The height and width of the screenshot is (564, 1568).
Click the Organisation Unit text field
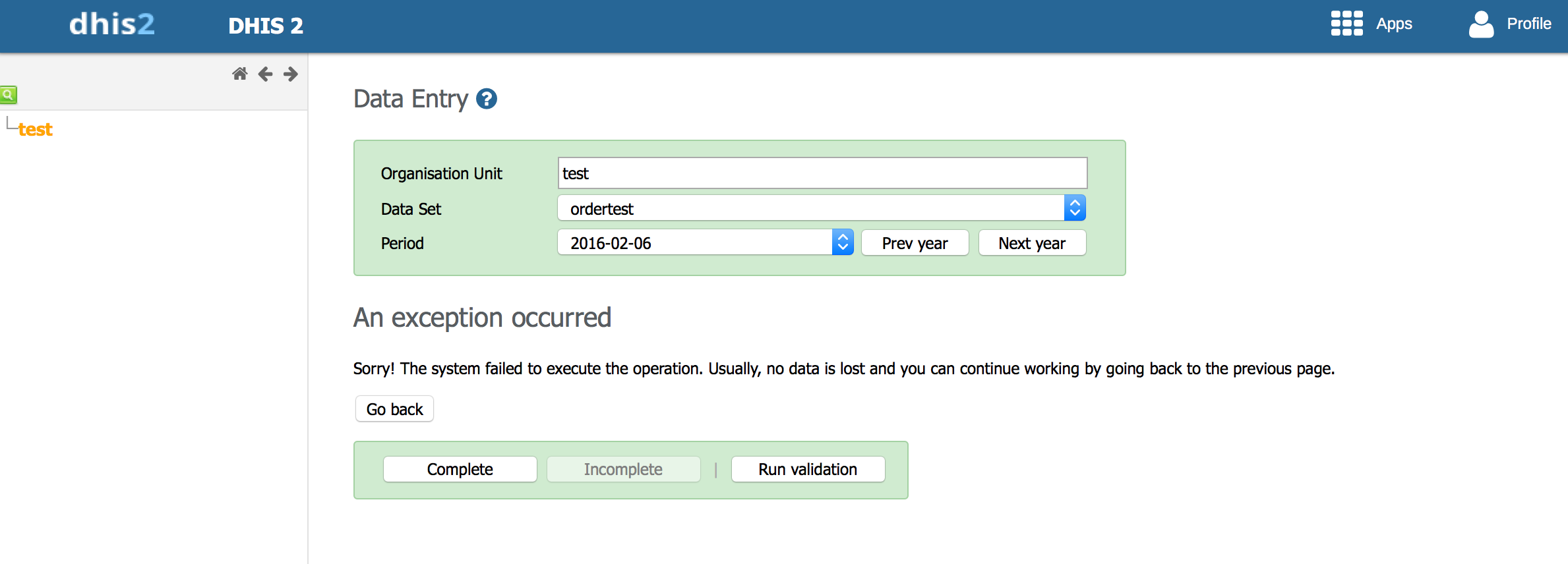pyautogui.click(x=822, y=173)
